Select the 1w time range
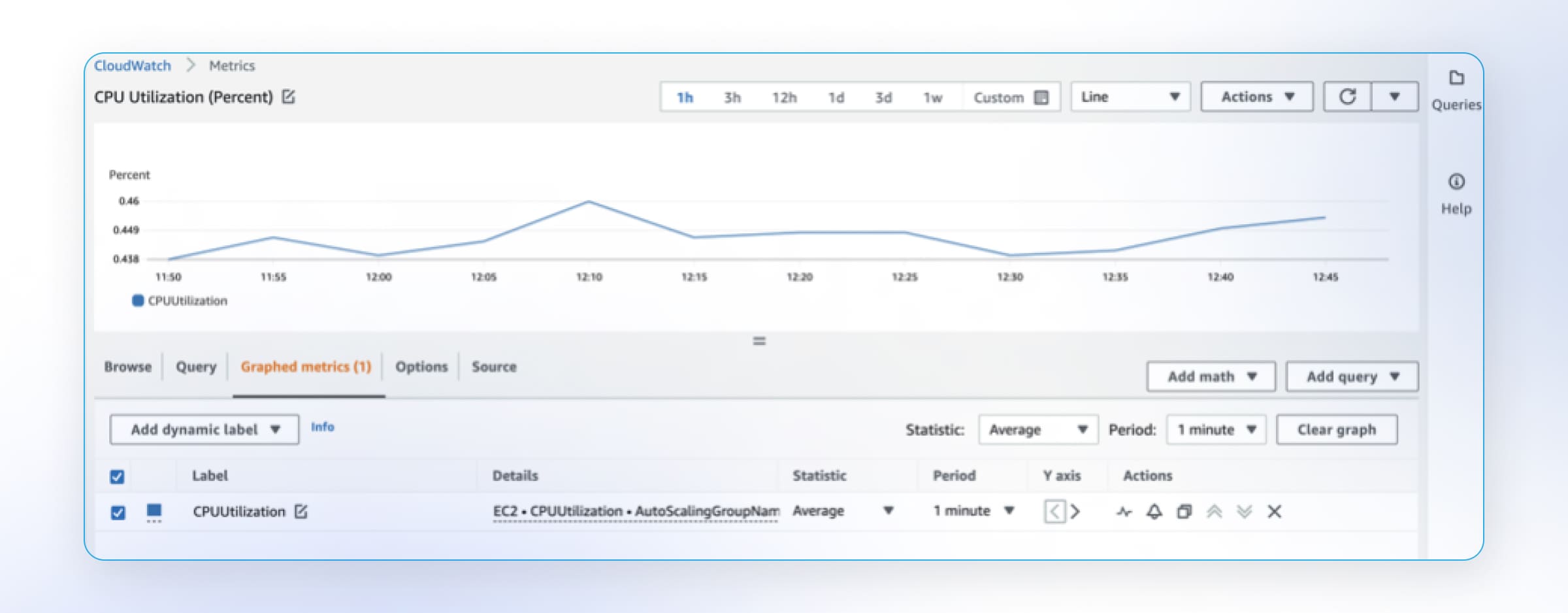 click(x=932, y=97)
